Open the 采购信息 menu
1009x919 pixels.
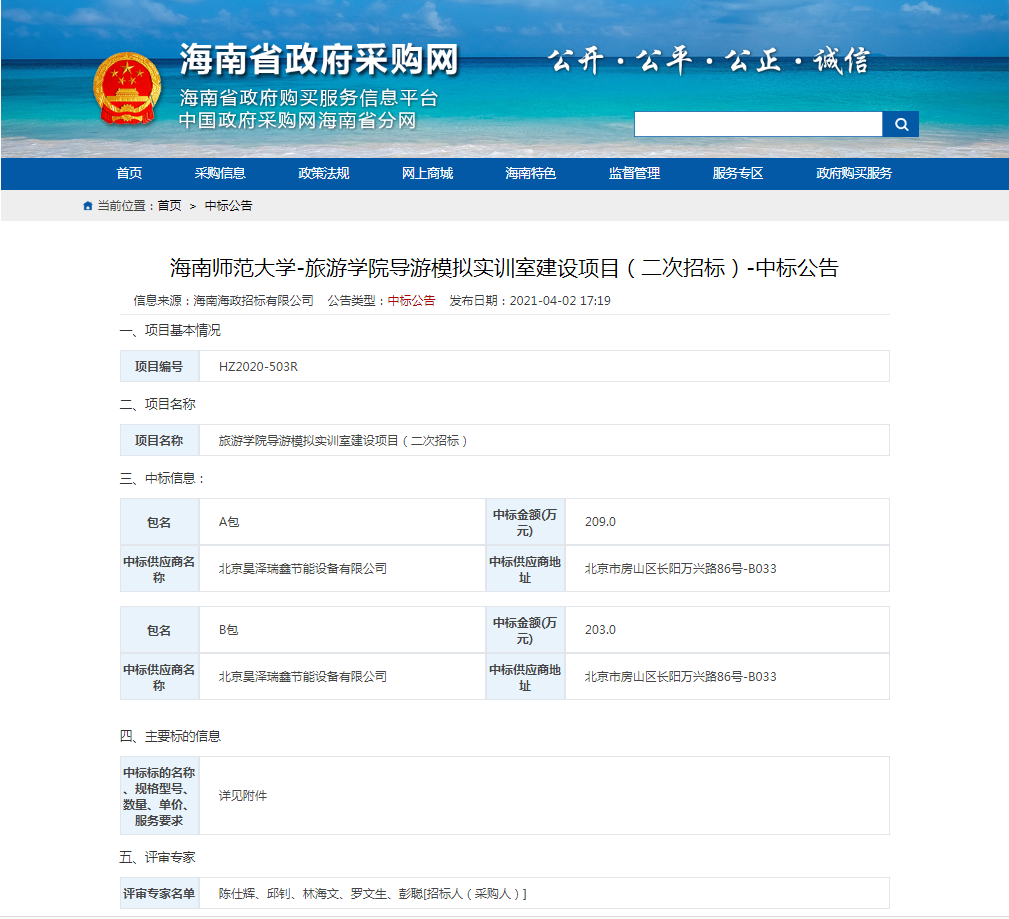point(220,173)
